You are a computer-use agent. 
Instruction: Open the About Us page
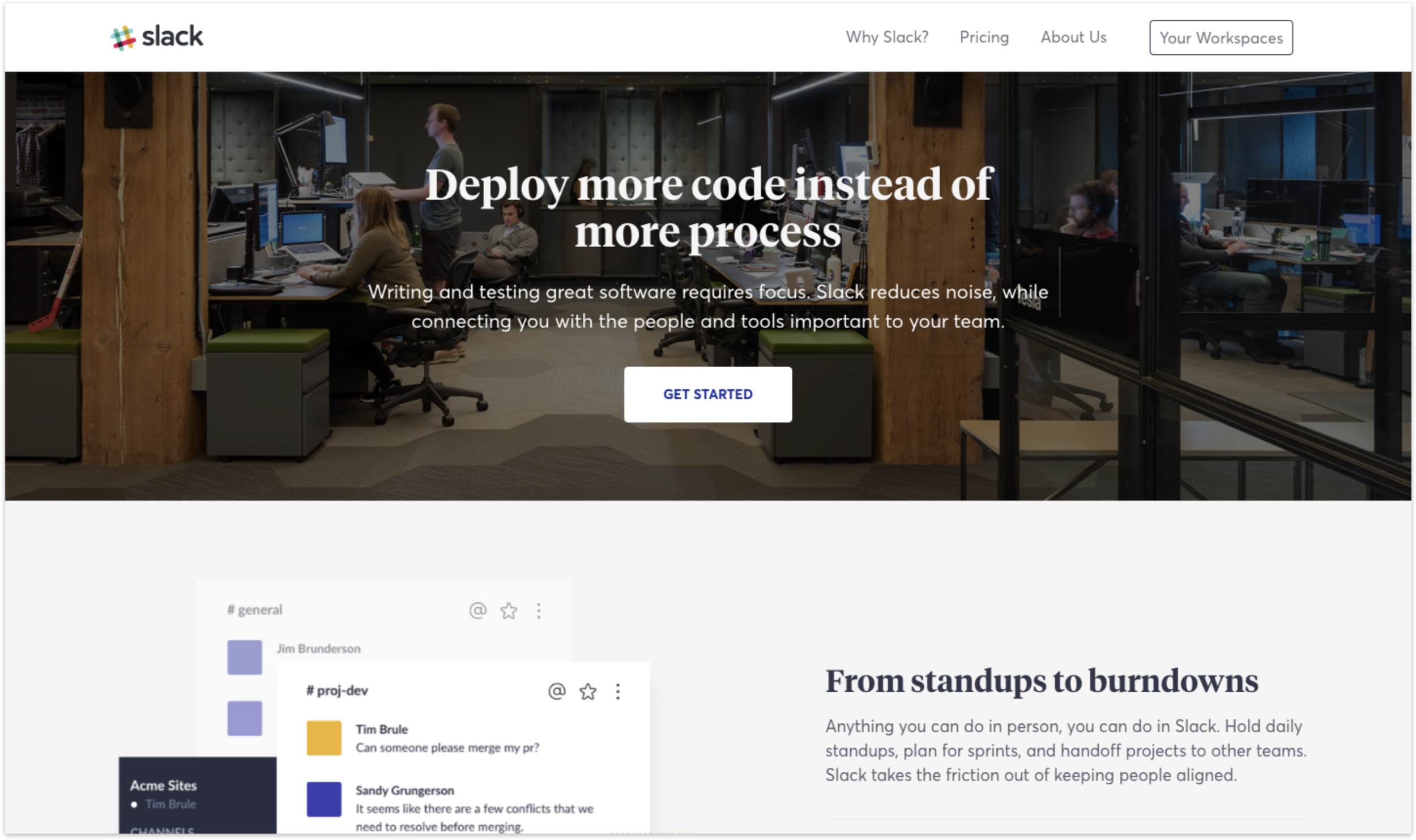pos(1073,37)
